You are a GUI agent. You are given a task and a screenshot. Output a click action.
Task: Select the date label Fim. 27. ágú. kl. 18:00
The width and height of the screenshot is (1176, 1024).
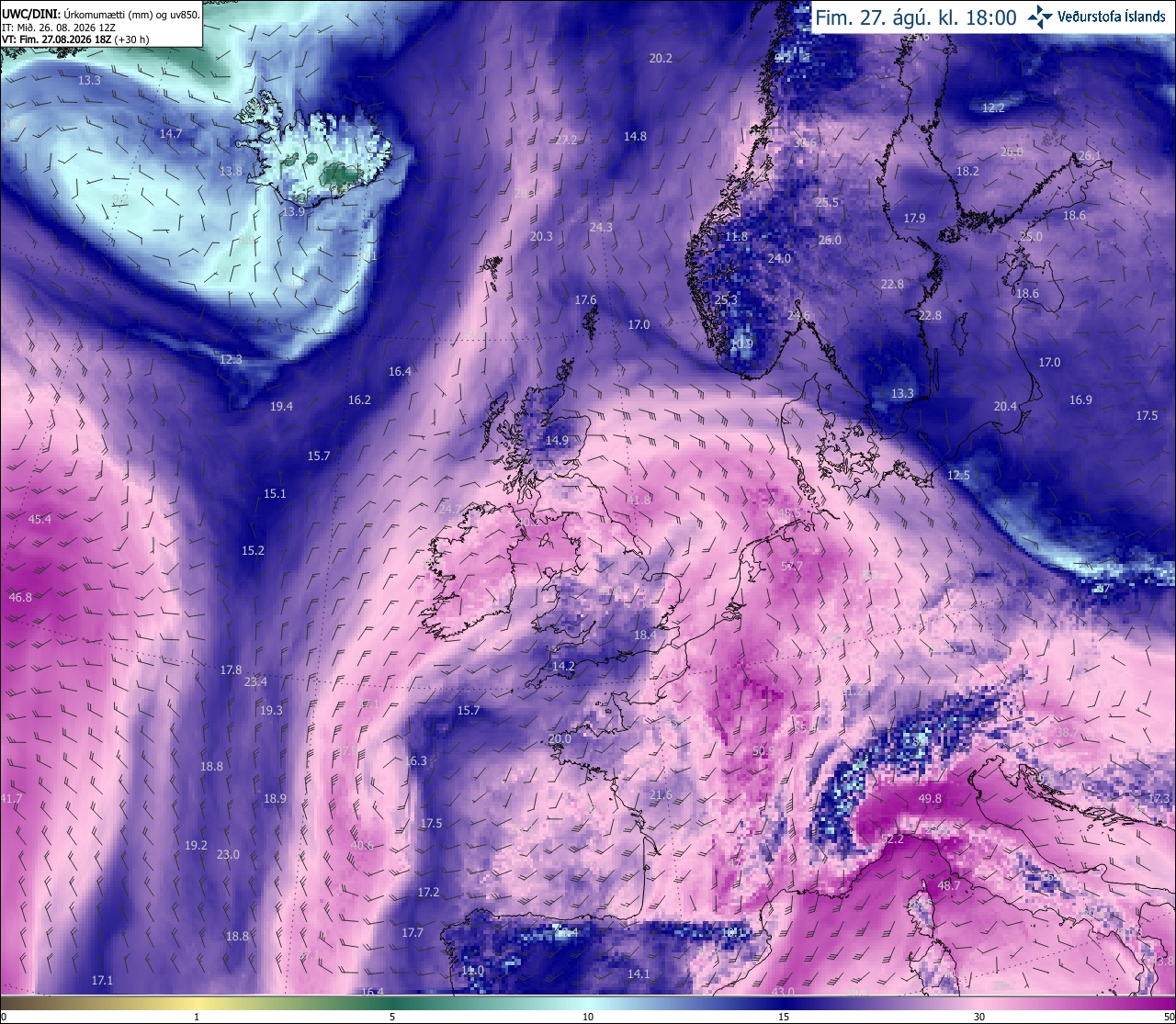tap(916, 17)
